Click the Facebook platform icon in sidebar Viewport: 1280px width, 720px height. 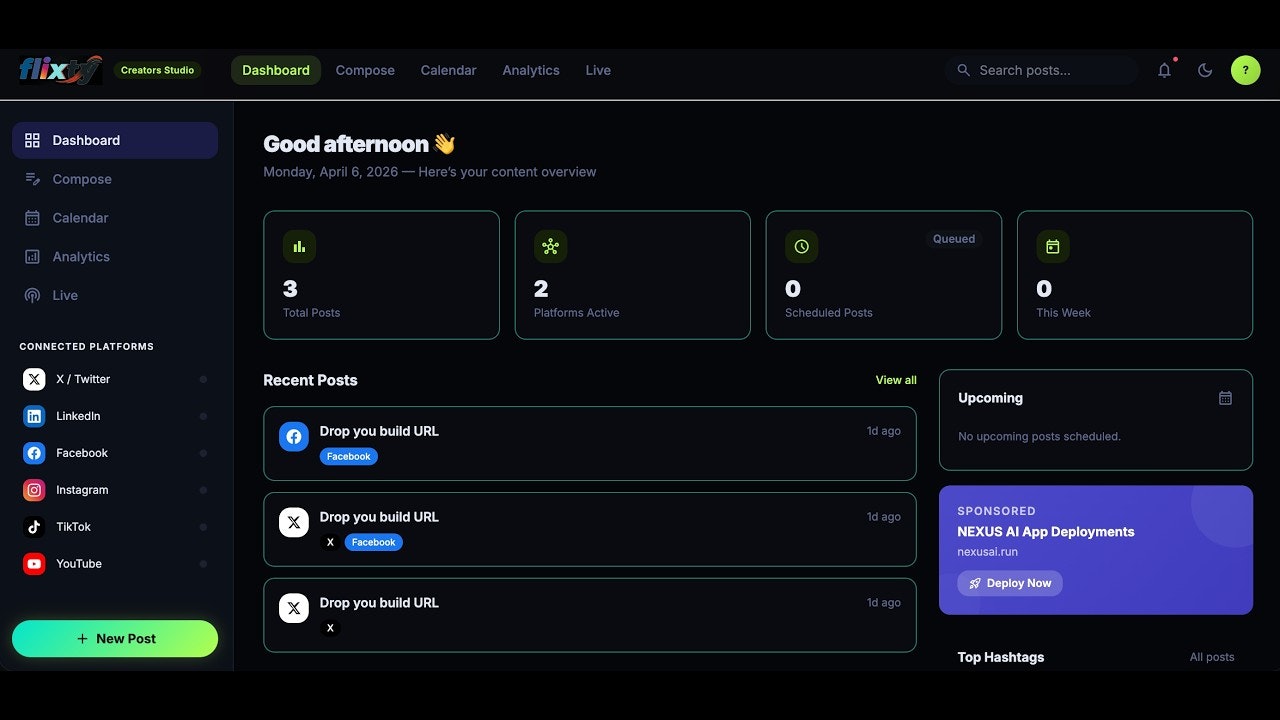[34, 453]
